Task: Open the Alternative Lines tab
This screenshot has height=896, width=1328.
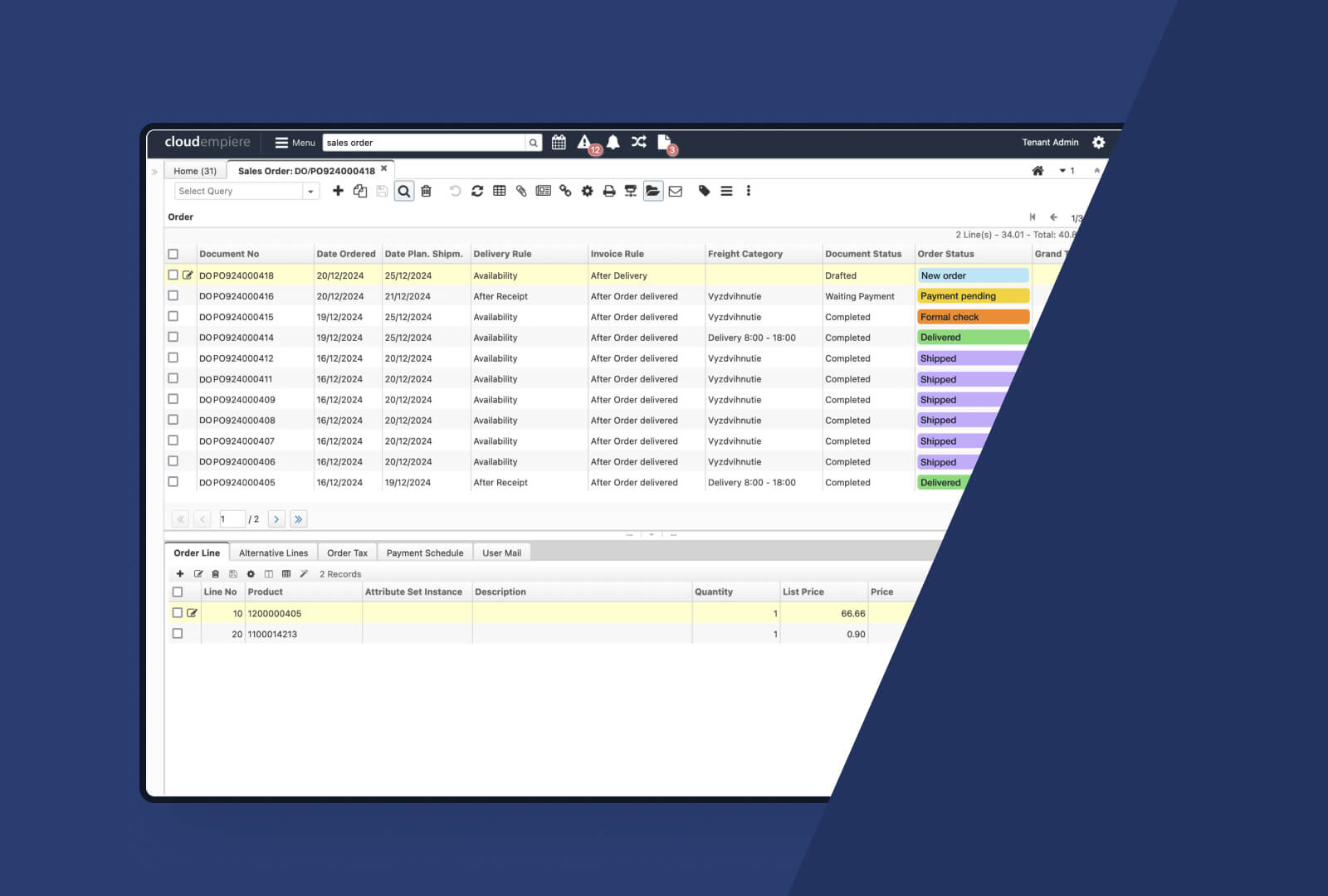Action: click(x=273, y=553)
